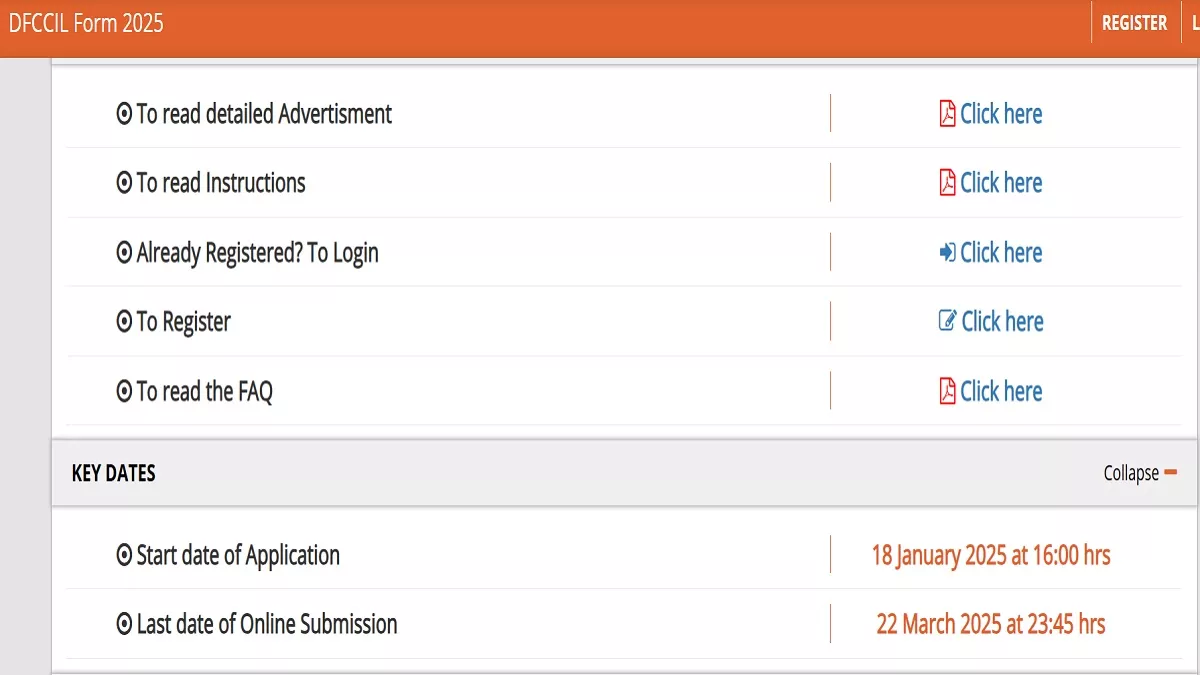Select text 'To read detailed Advertisment'
Screen dimensions: 1200x675
[264, 114]
